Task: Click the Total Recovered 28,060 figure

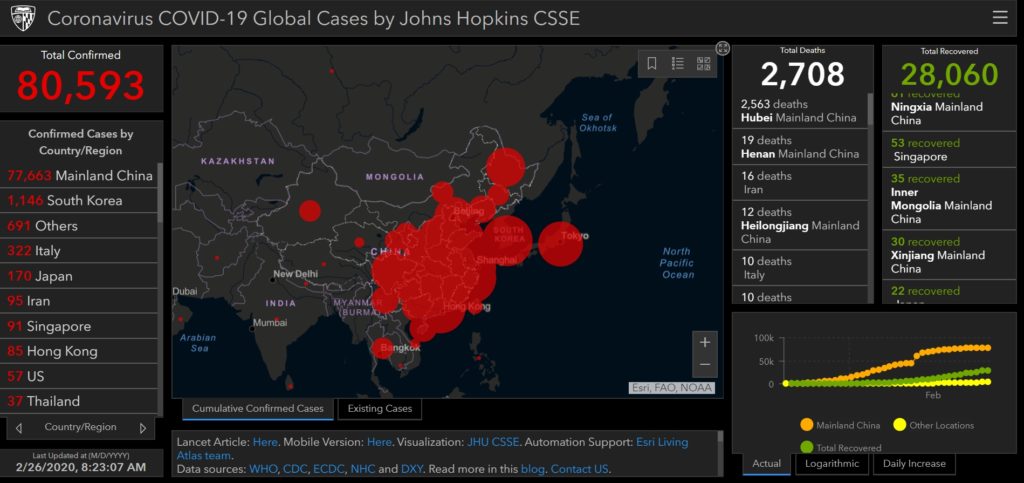Action: click(x=950, y=75)
